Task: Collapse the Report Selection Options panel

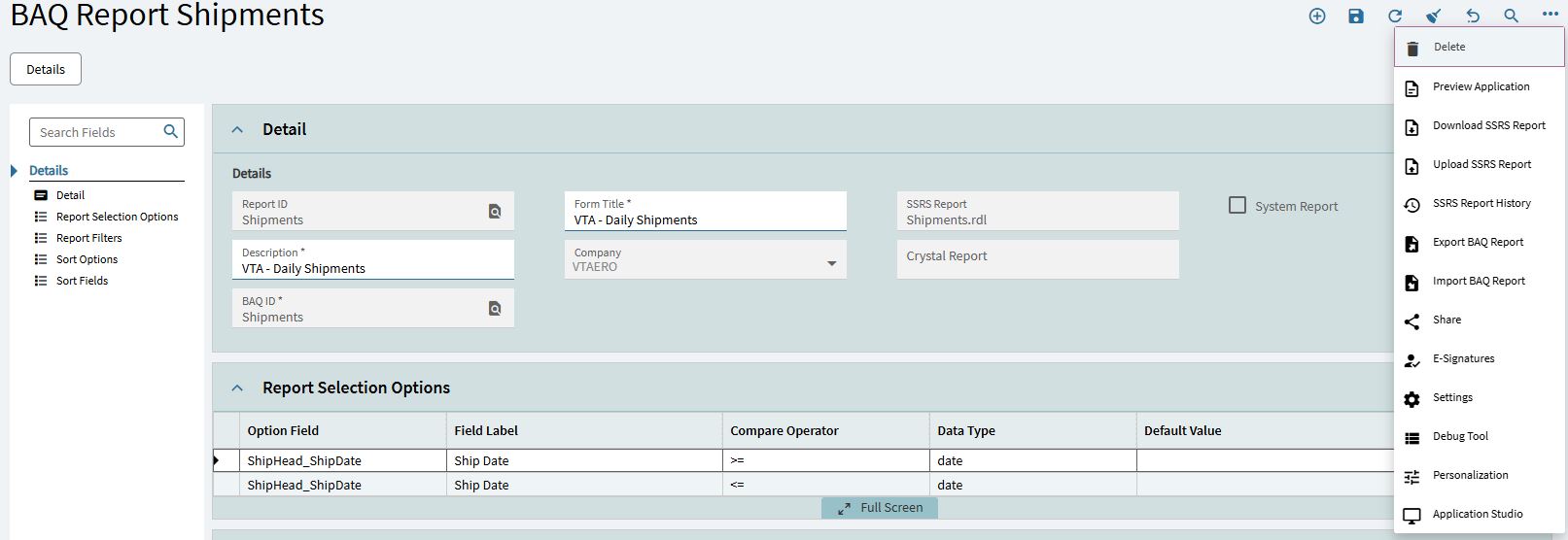Action: click(237, 388)
